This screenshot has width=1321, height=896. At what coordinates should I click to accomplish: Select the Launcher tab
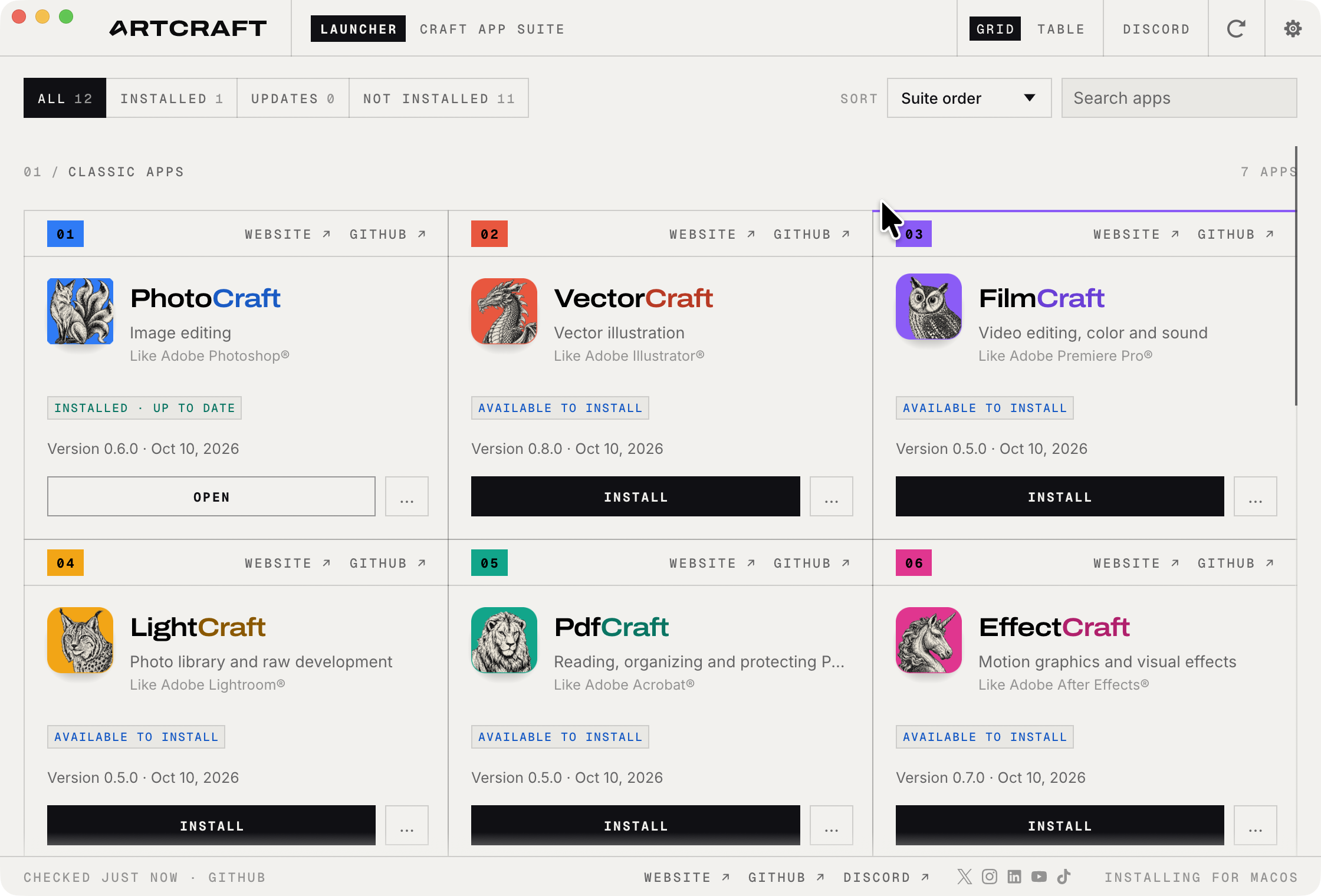(x=358, y=29)
